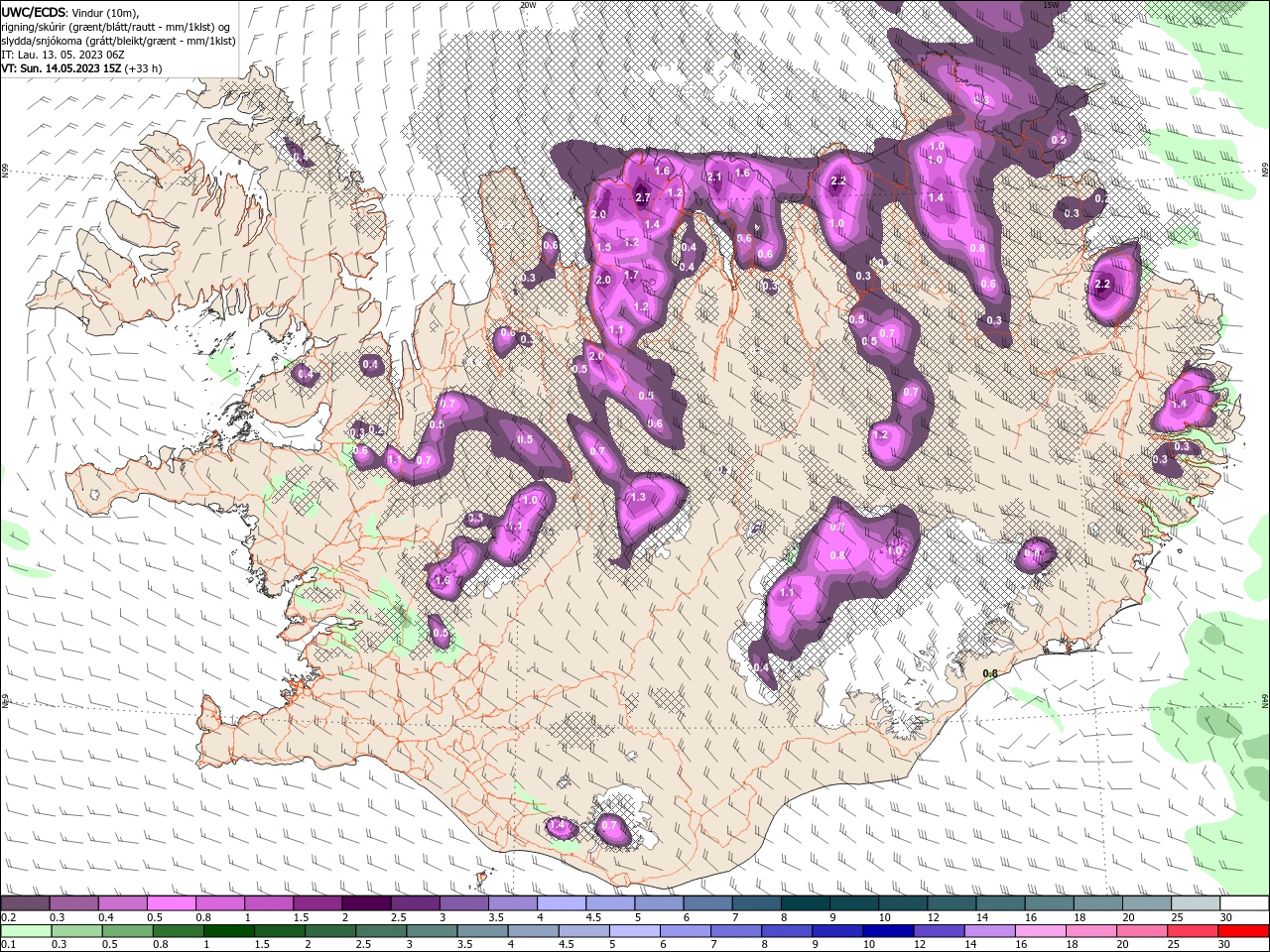Click the 'slydda/snjókoma' legend description line
1270x952 pixels.
[x=118, y=41]
